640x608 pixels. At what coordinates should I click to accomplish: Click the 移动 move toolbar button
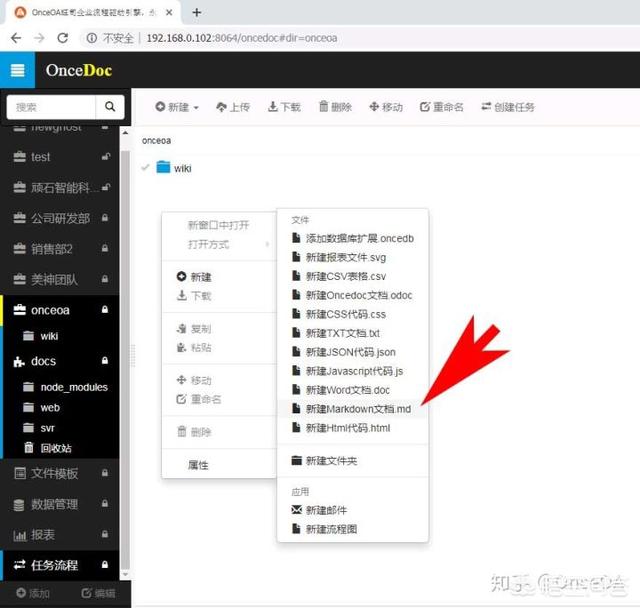(386, 107)
